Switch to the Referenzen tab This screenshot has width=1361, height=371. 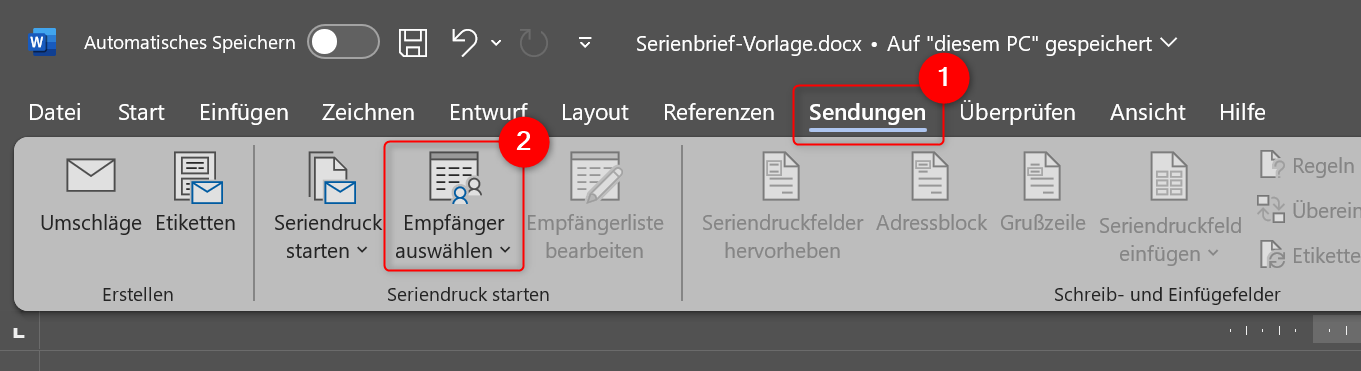point(719,112)
